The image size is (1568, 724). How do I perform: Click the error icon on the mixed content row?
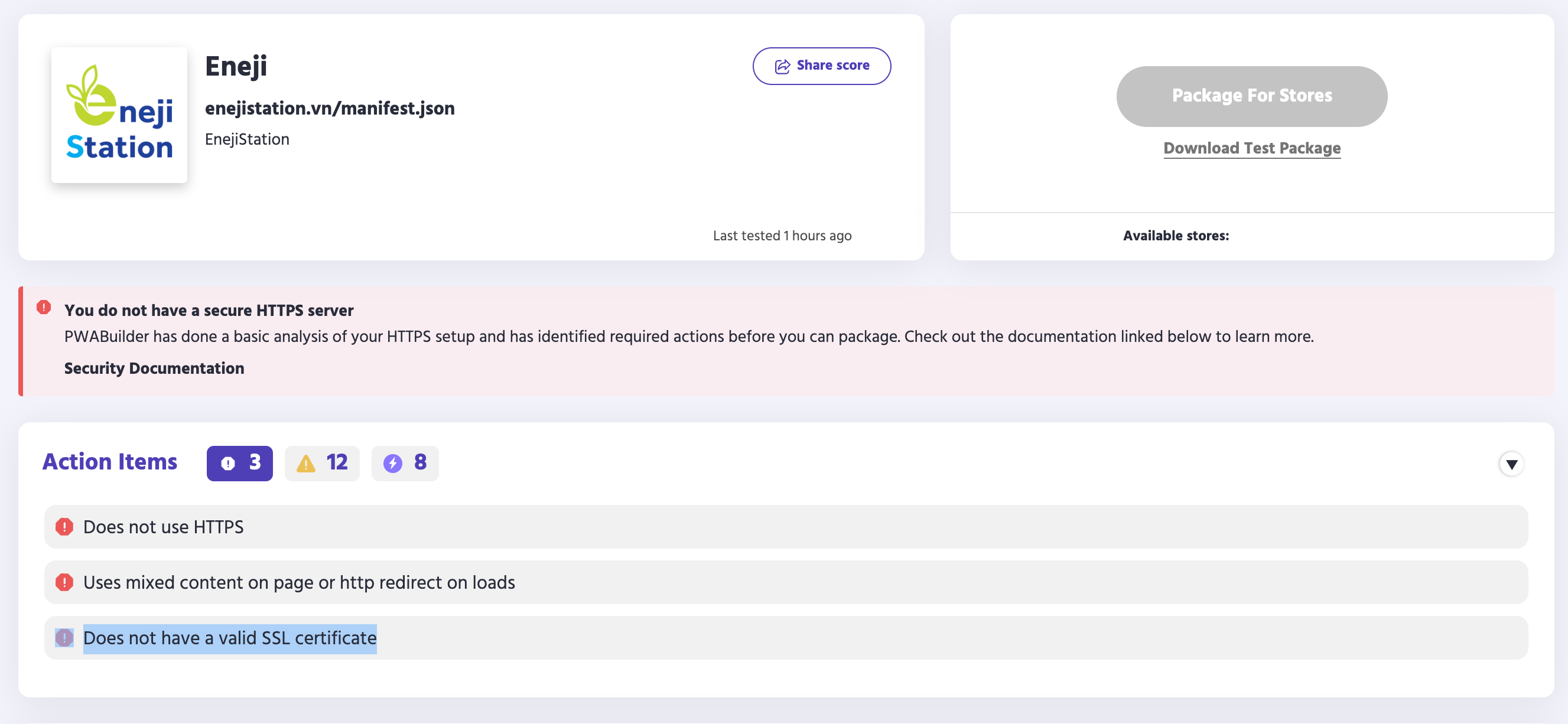click(64, 582)
